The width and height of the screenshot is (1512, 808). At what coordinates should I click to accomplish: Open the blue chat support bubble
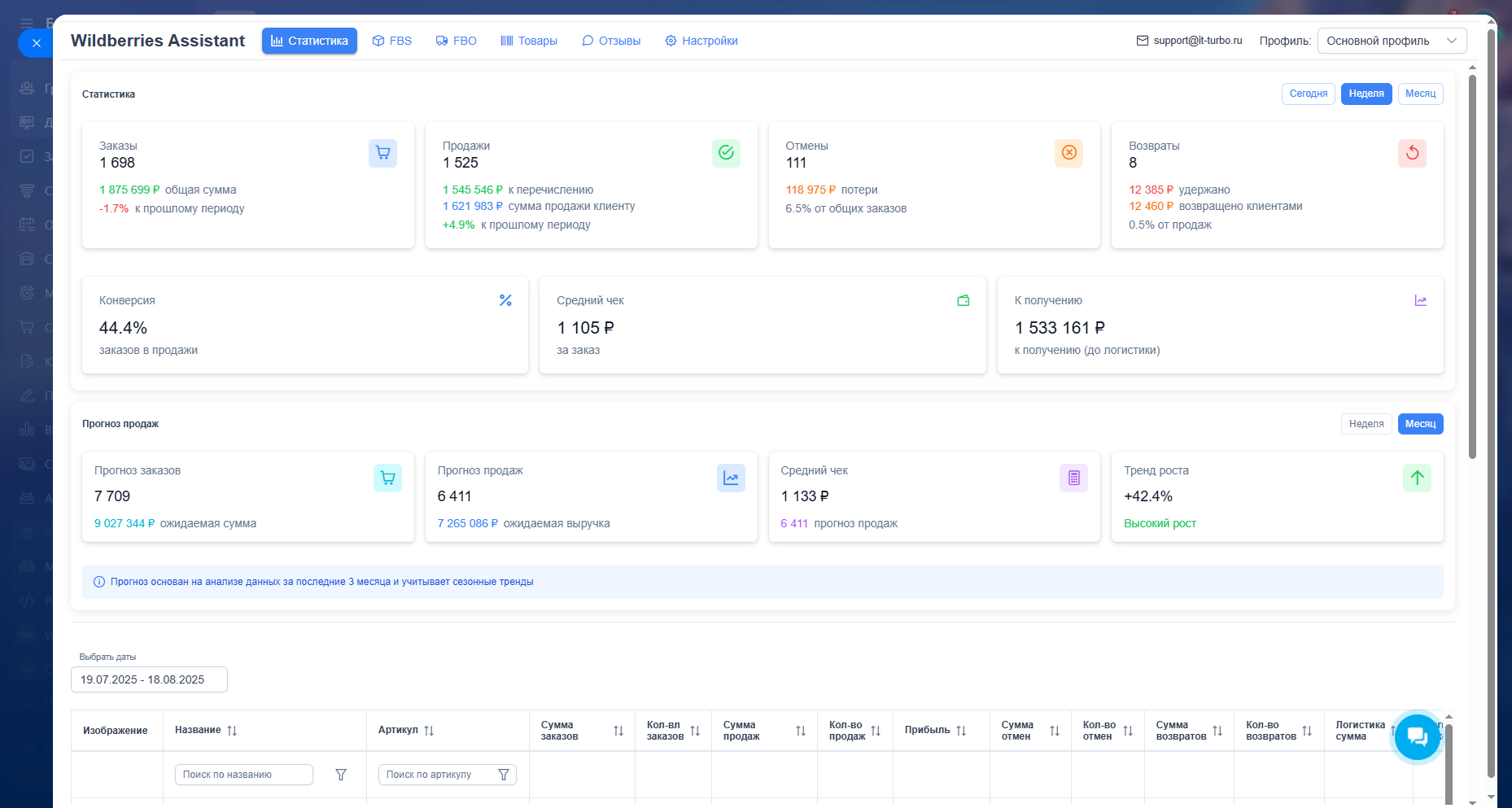pyautogui.click(x=1417, y=737)
